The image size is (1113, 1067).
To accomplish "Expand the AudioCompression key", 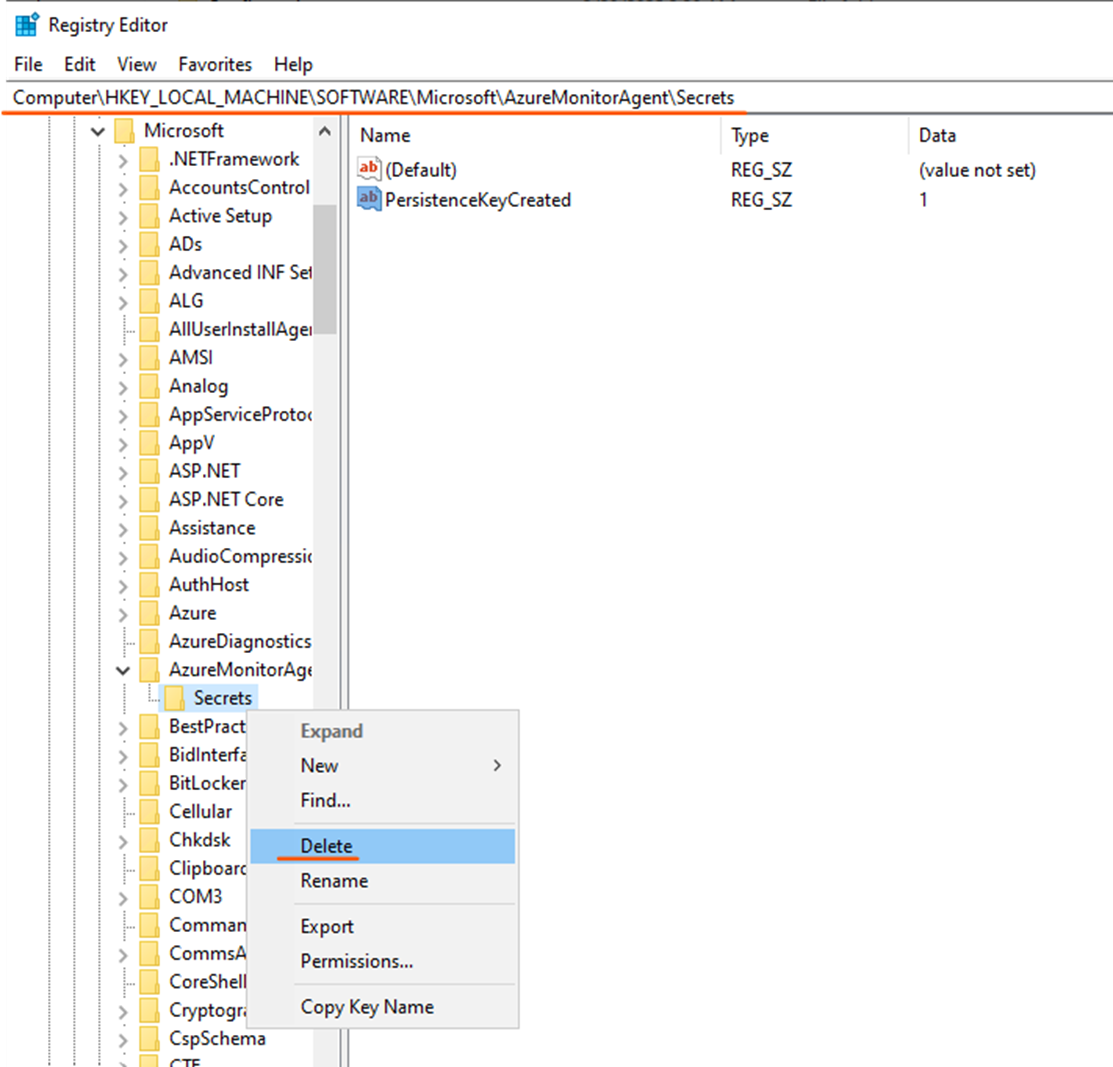I will (123, 558).
